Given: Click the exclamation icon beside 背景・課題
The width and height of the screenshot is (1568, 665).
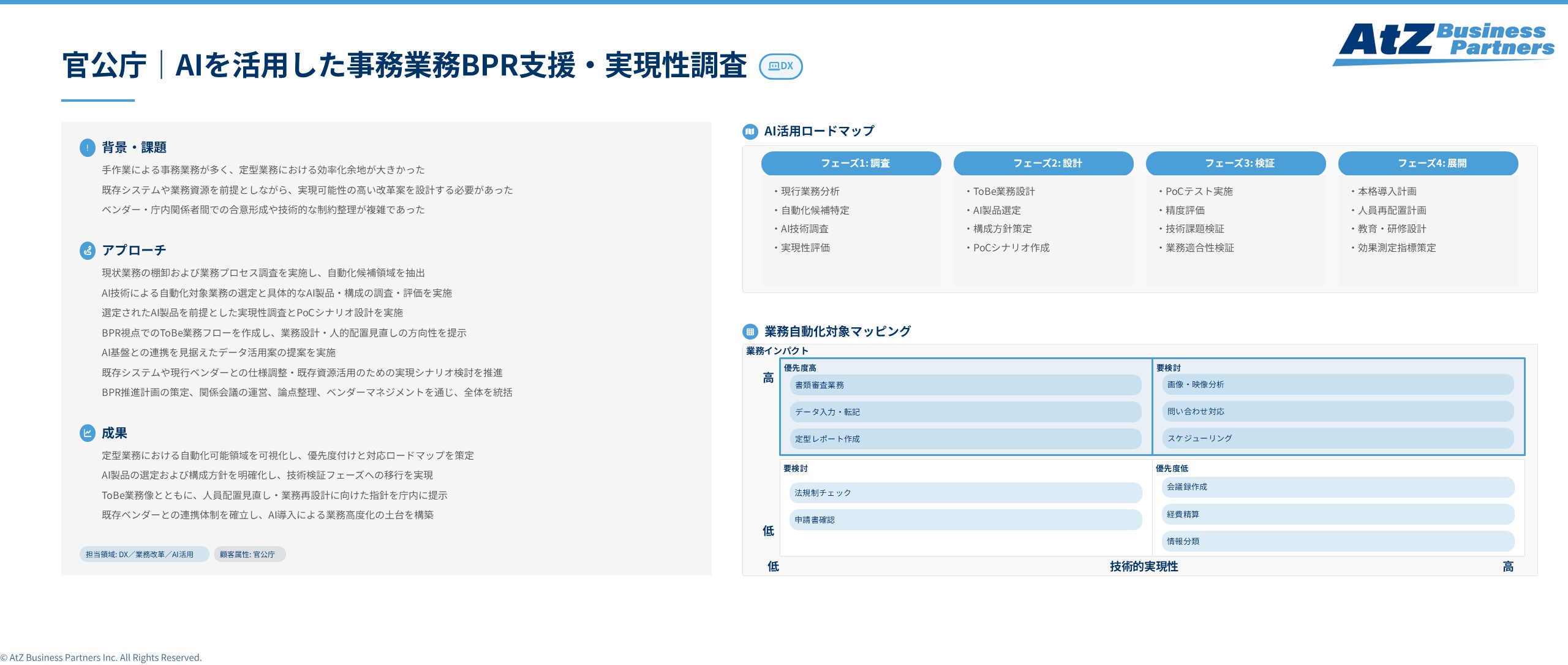Looking at the screenshot, I should [88, 147].
